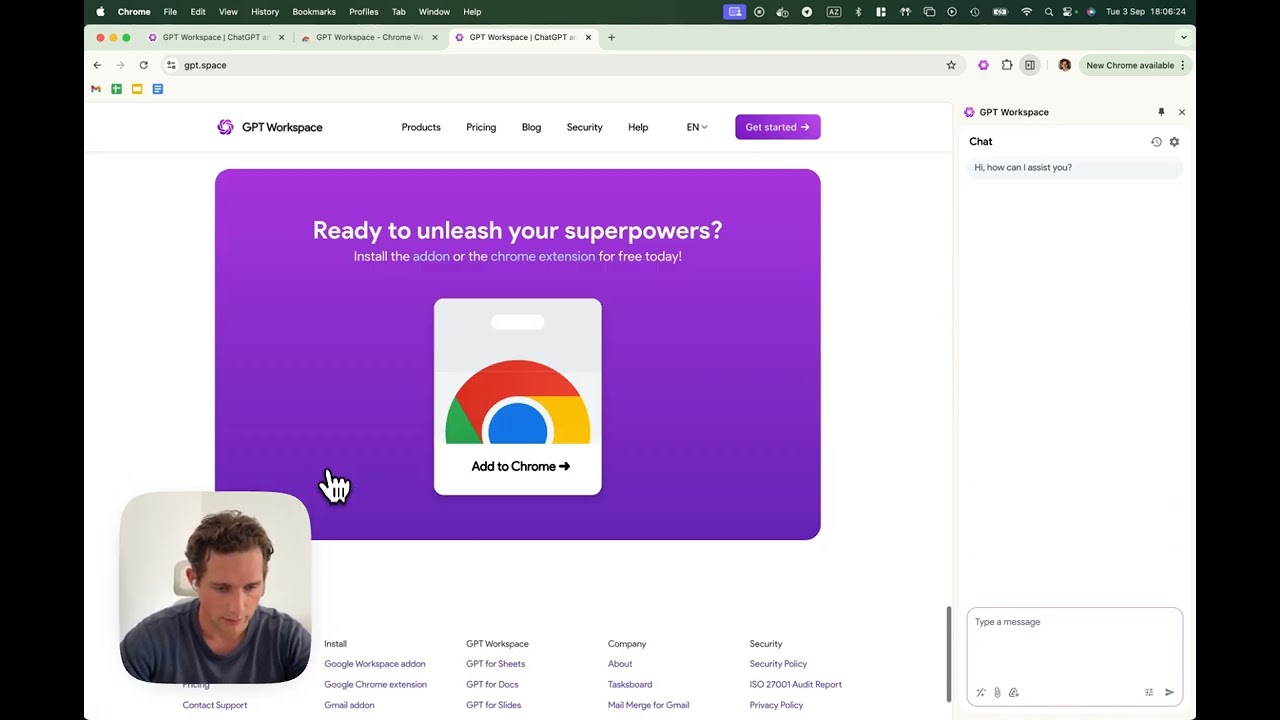
Task: Open the View menu
Action: (228, 12)
